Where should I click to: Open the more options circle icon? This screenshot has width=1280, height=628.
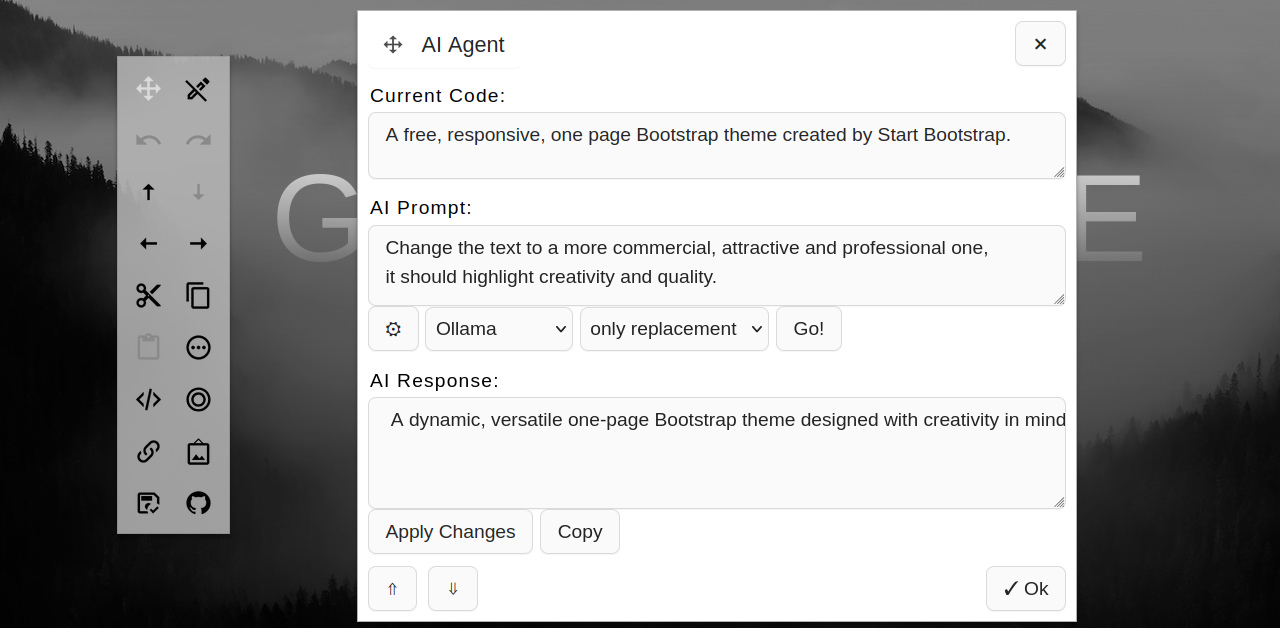click(x=198, y=347)
